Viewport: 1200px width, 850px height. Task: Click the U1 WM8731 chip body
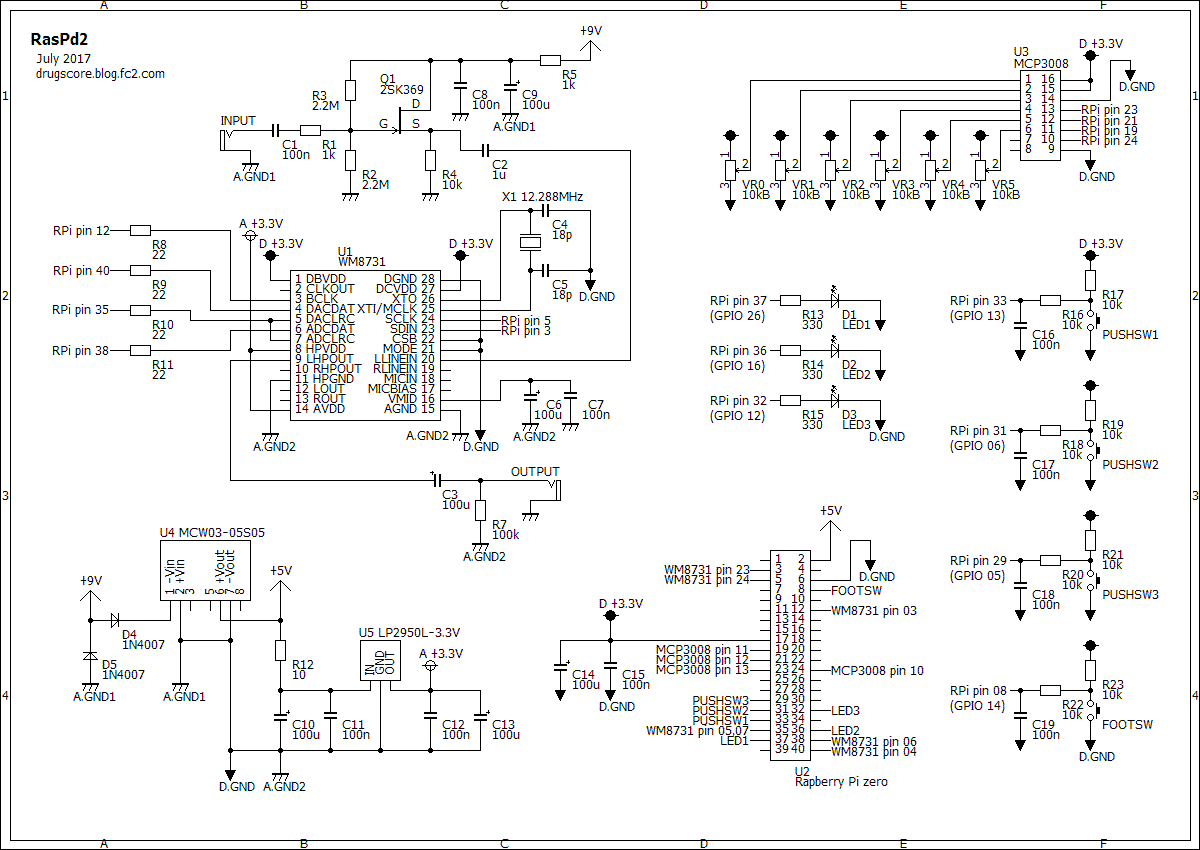click(364, 343)
